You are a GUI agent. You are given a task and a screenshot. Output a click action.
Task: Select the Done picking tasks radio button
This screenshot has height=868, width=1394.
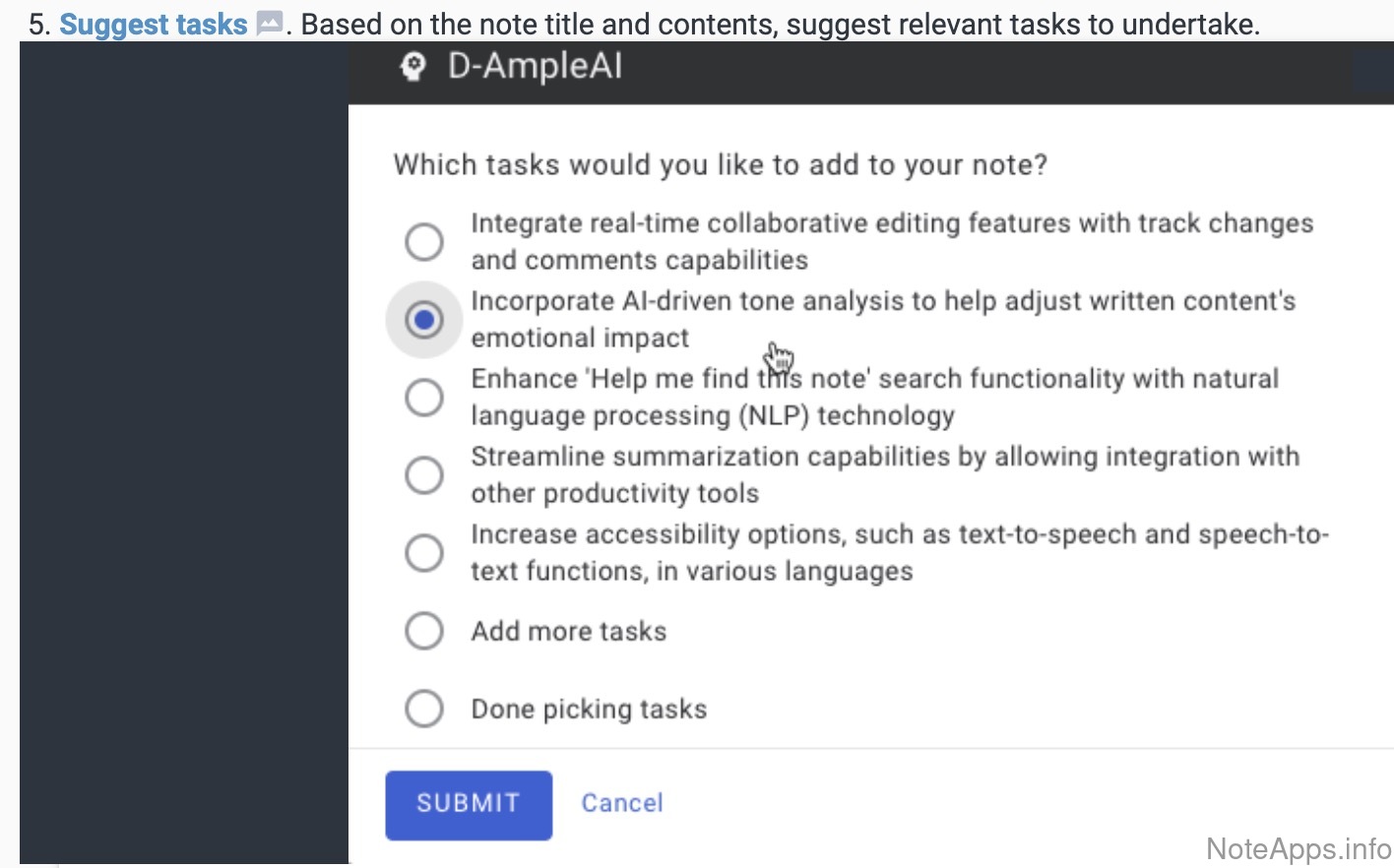click(424, 709)
